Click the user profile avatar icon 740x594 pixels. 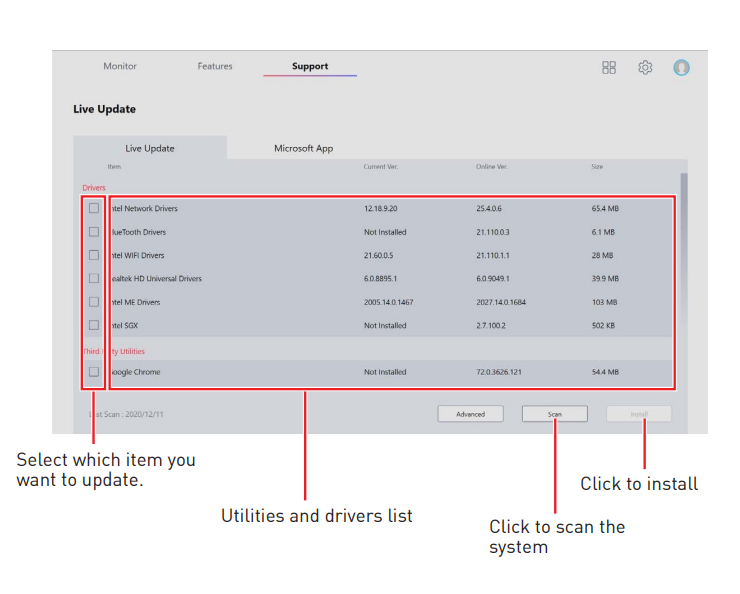tap(681, 67)
